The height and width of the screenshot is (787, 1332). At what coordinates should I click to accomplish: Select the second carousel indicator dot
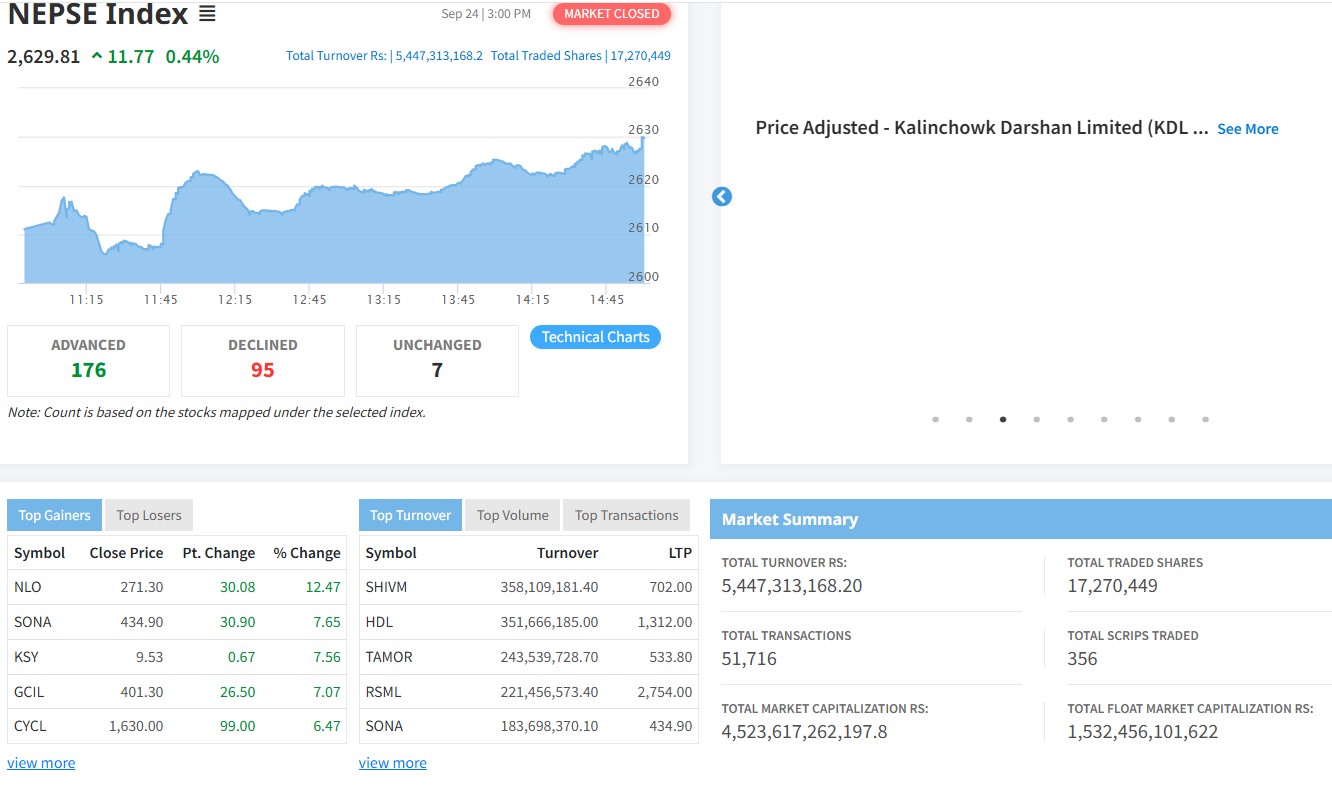pyautogui.click(x=969, y=420)
